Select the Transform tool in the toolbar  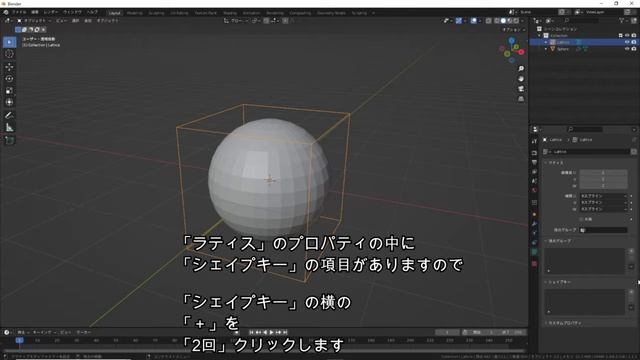click(x=9, y=102)
